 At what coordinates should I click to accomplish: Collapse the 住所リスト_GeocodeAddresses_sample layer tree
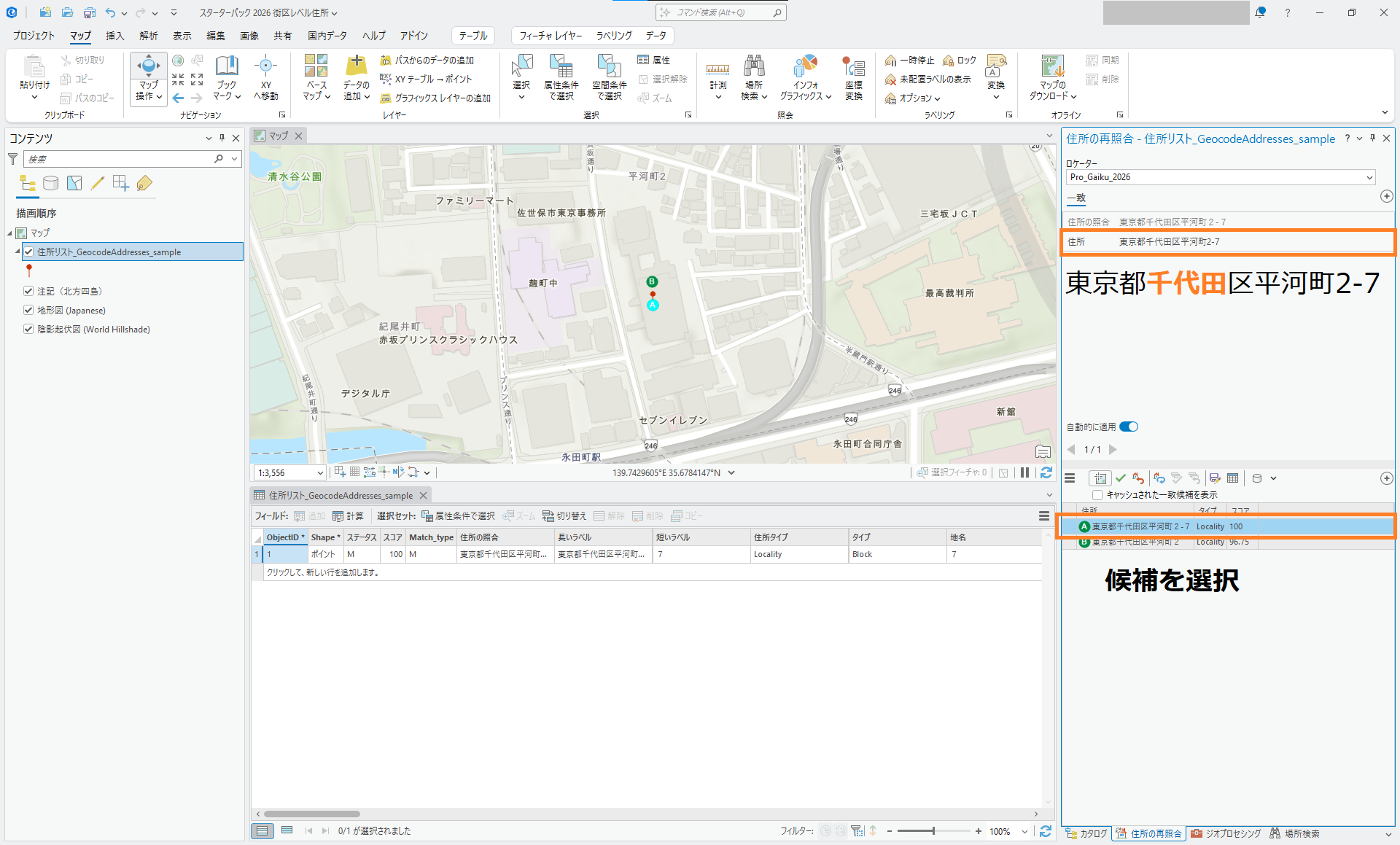pyautogui.click(x=17, y=252)
